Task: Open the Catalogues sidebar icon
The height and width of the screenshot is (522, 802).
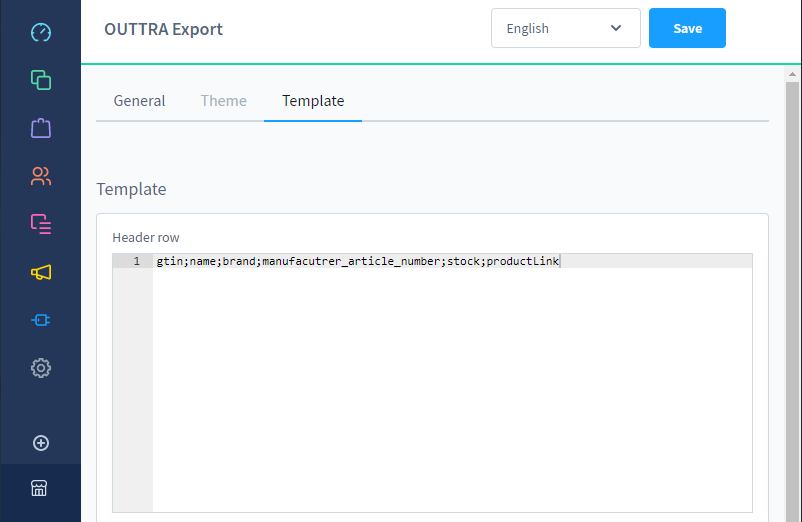Action: (x=41, y=80)
